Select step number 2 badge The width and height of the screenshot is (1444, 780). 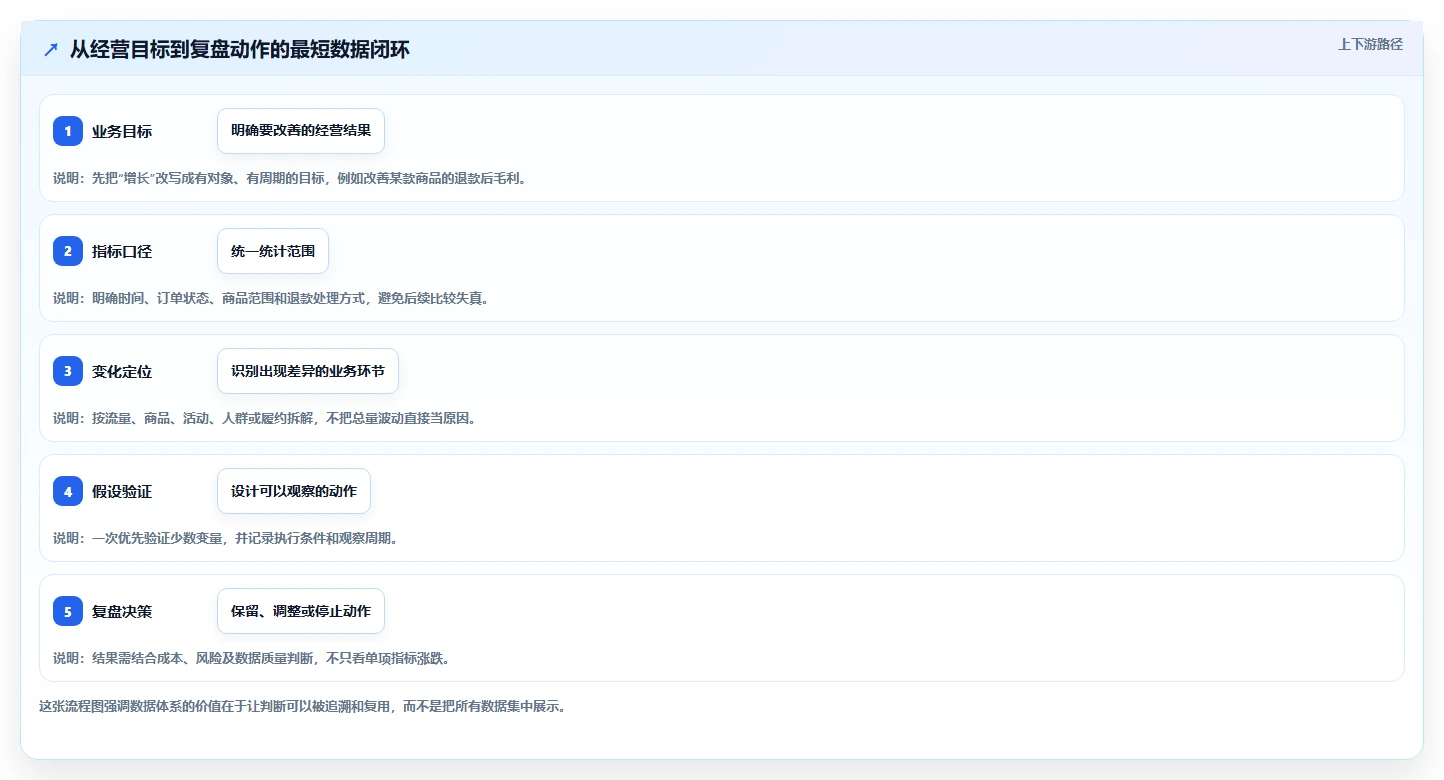[68, 251]
